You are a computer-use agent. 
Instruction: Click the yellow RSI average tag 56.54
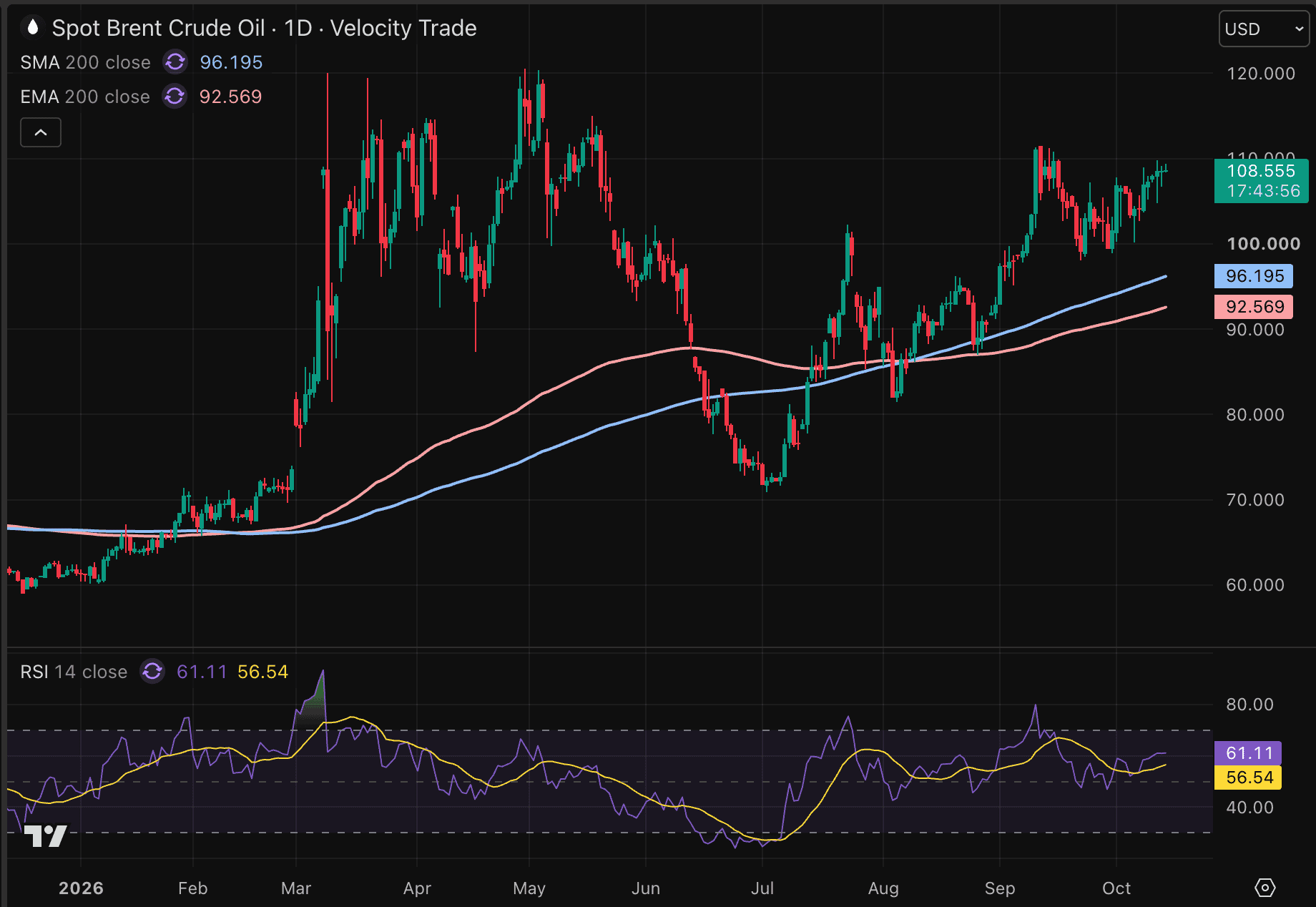[x=1249, y=778]
